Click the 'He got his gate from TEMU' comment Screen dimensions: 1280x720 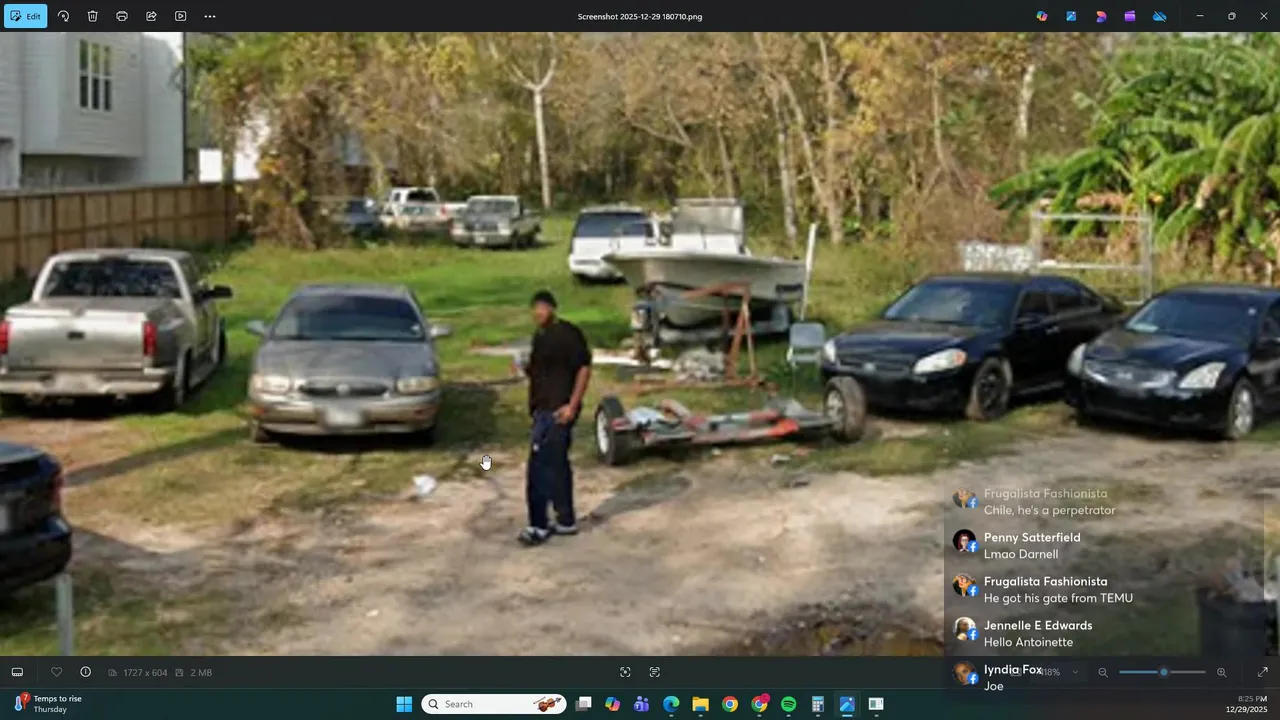pyautogui.click(x=1058, y=598)
